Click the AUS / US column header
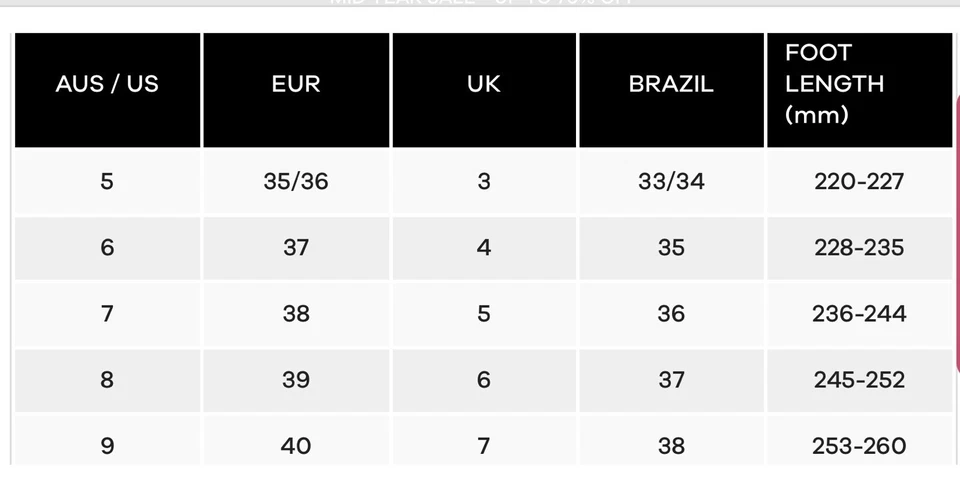The height and width of the screenshot is (491, 960). click(x=107, y=84)
